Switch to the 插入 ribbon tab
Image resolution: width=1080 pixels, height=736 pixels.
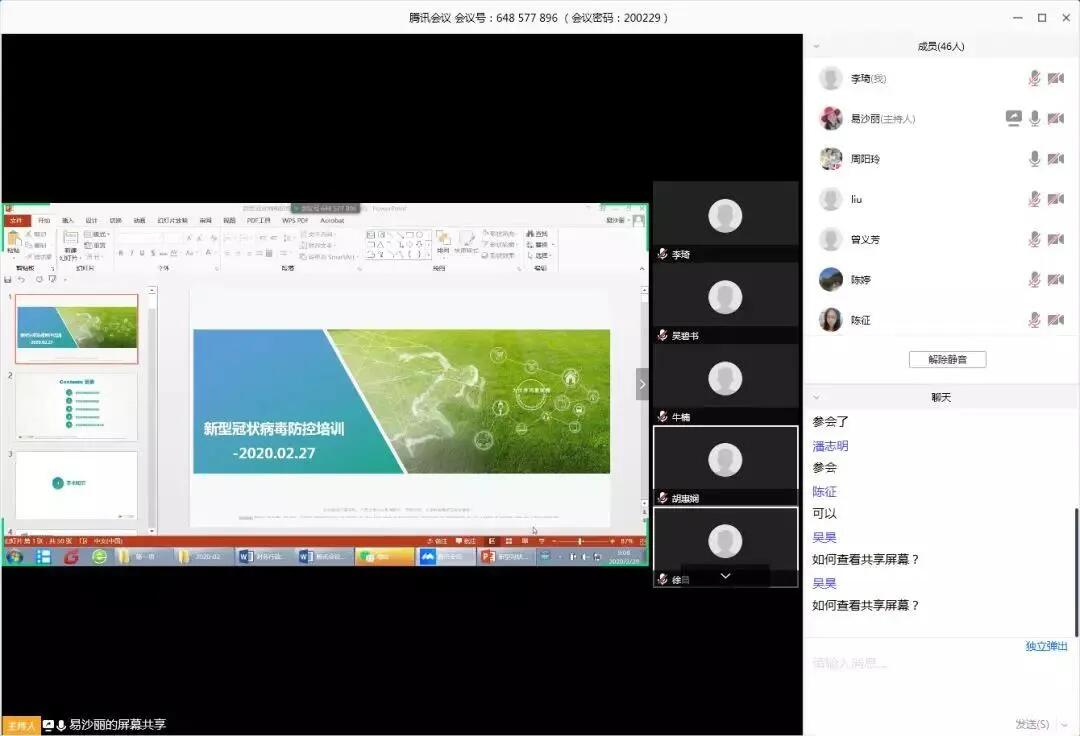pyautogui.click(x=70, y=220)
